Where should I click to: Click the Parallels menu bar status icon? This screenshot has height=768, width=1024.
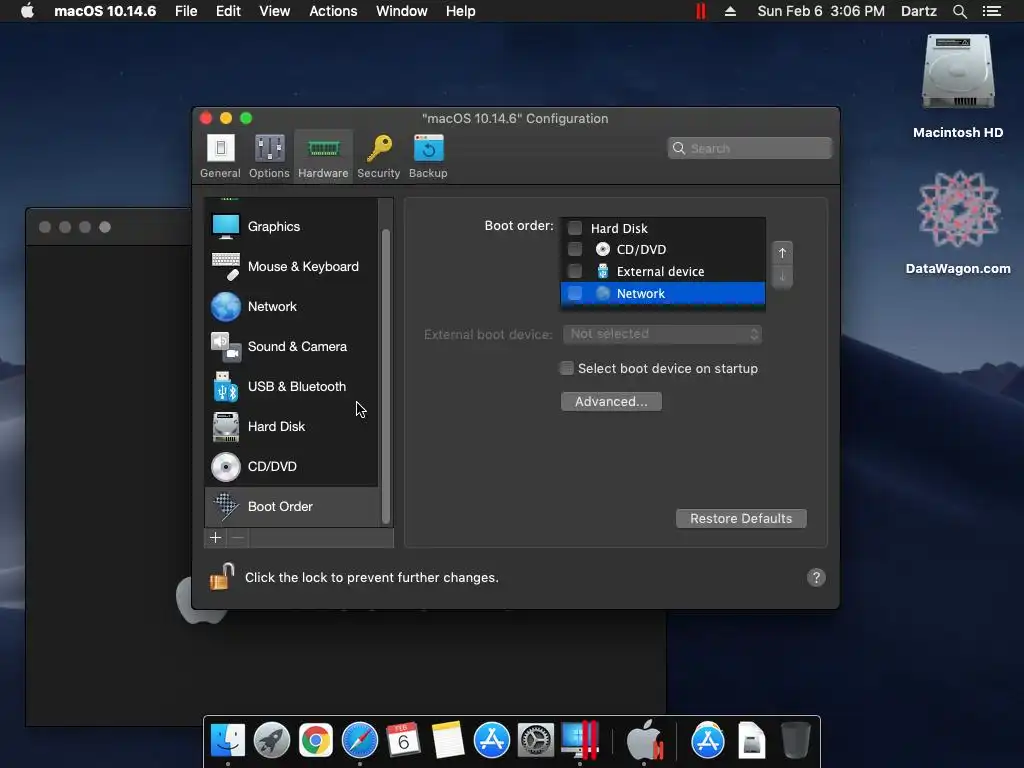point(701,11)
